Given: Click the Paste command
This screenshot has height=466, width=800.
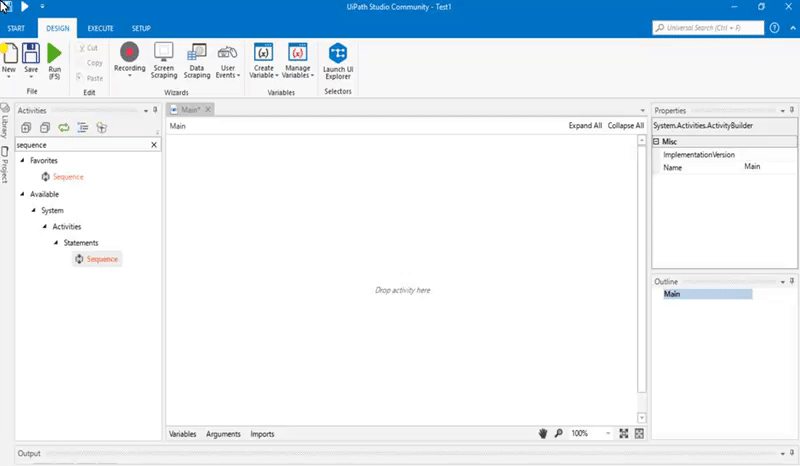Looking at the screenshot, I should coord(90,78).
